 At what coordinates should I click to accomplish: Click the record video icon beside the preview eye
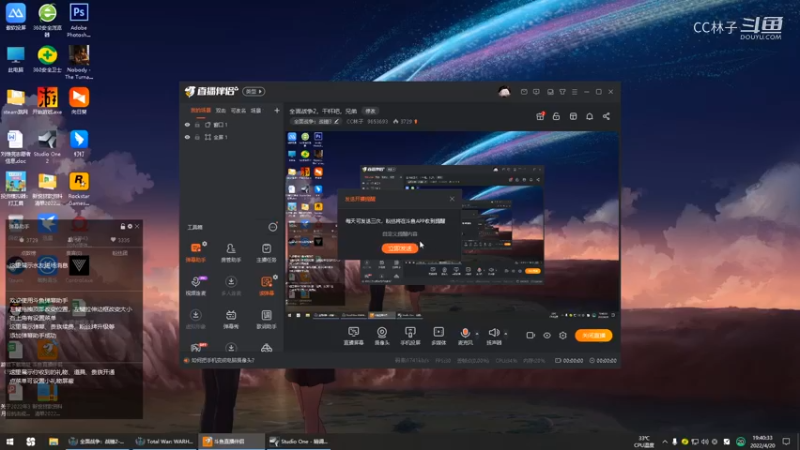click(531, 335)
